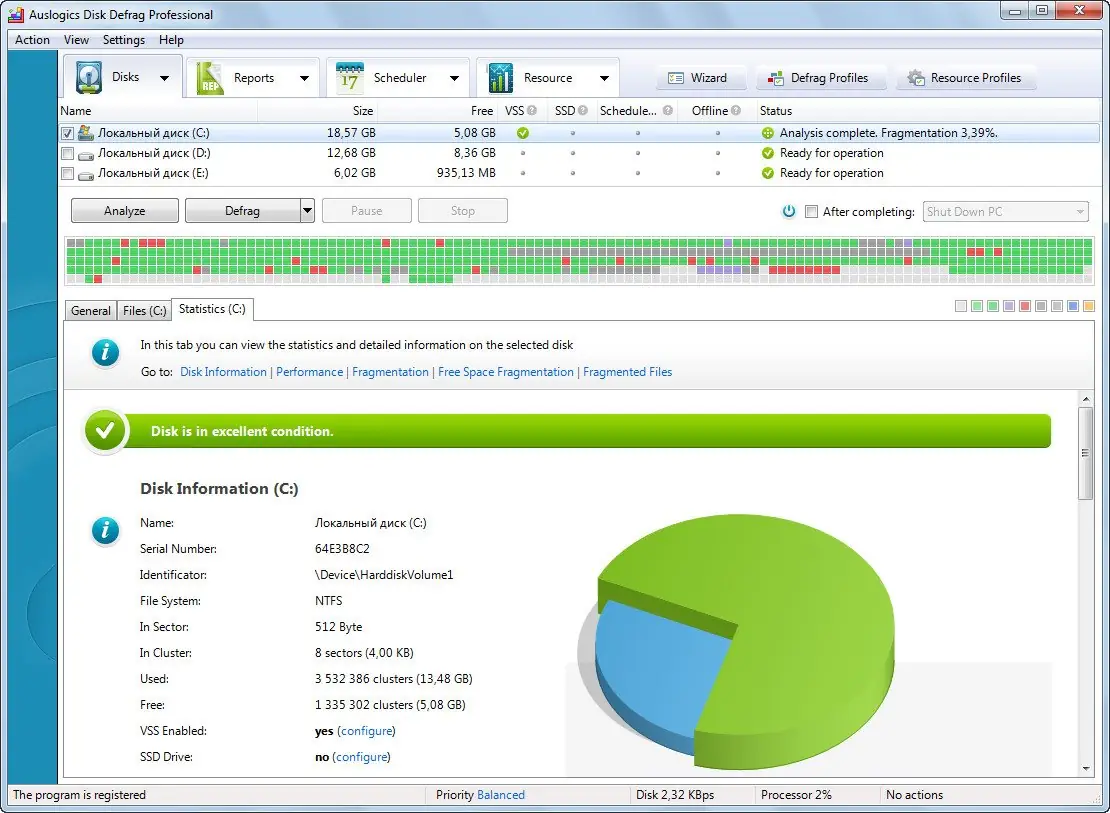Click the blue legend color swatch
1110x813 pixels.
point(1072,306)
